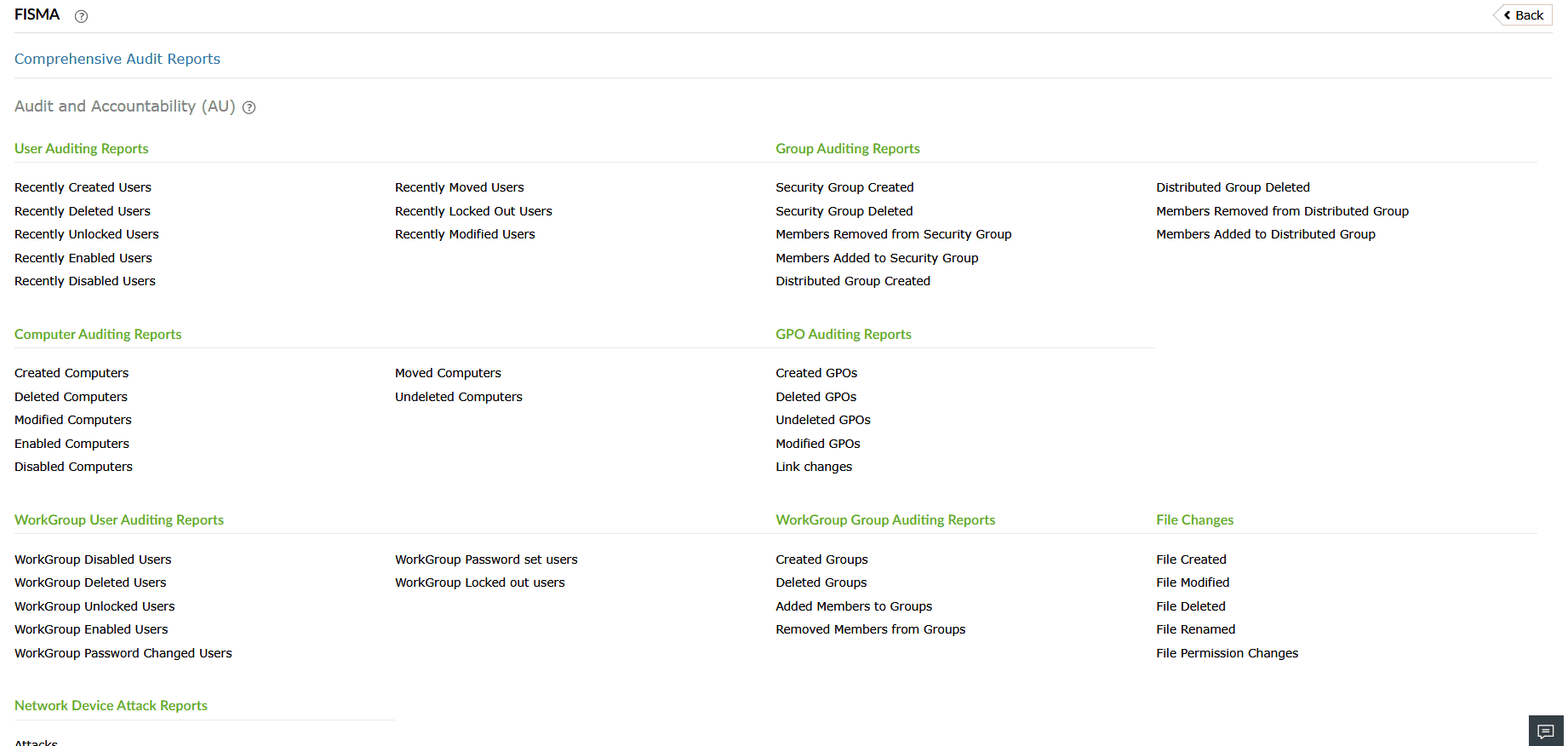Image resolution: width=1568 pixels, height=746 pixels.
Task: View the Deleted Computers report
Action: tap(71, 396)
